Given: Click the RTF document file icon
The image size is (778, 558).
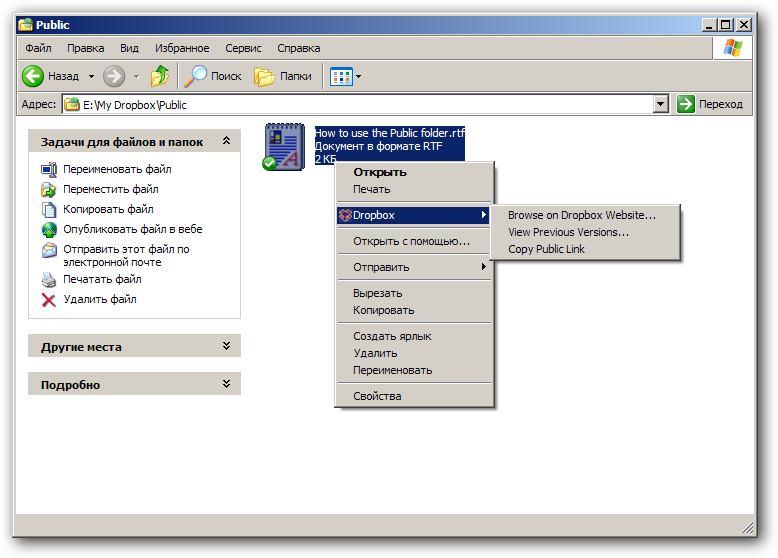Looking at the screenshot, I should pyautogui.click(x=284, y=147).
